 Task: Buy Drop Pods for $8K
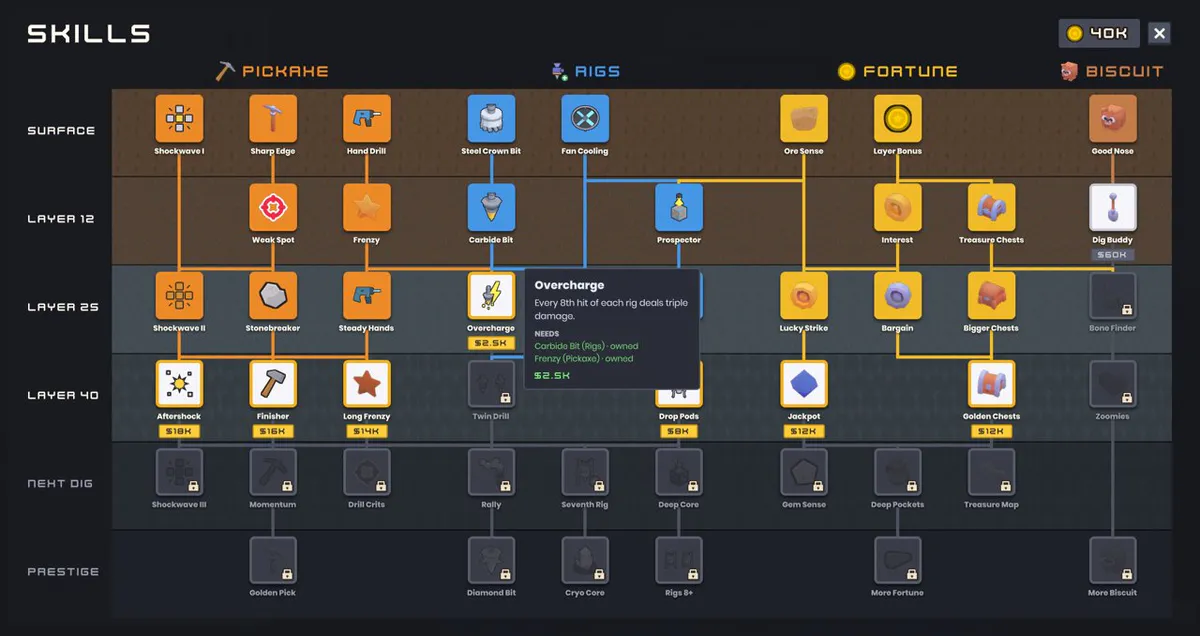[x=679, y=431]
